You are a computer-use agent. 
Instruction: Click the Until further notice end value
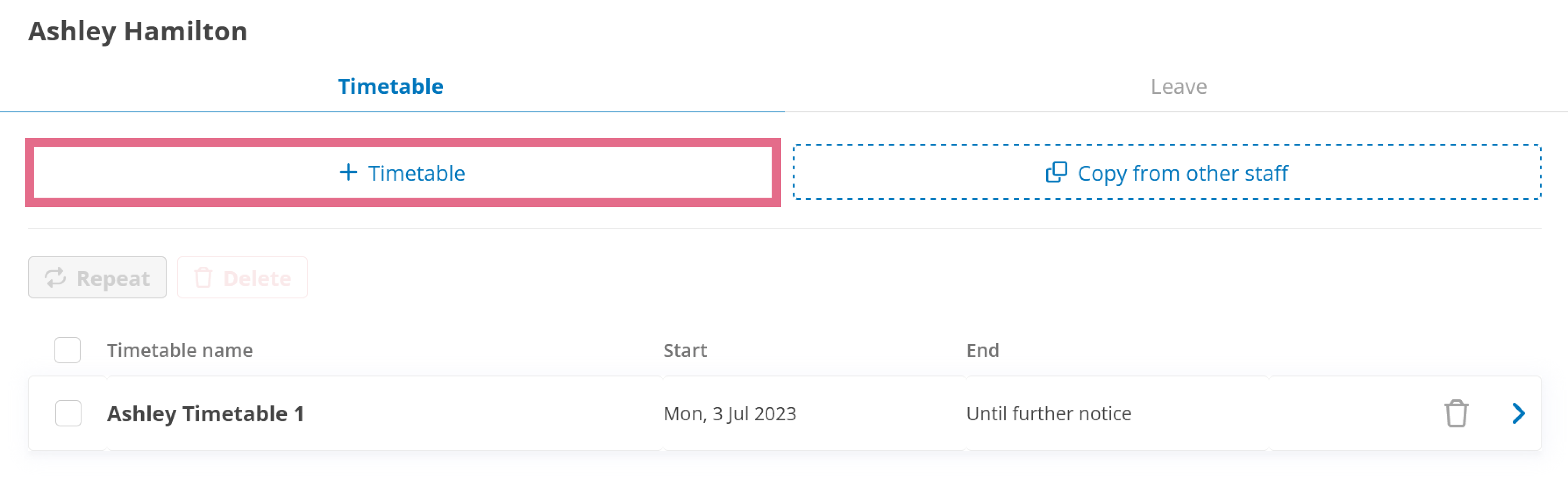coord(1049,414)
